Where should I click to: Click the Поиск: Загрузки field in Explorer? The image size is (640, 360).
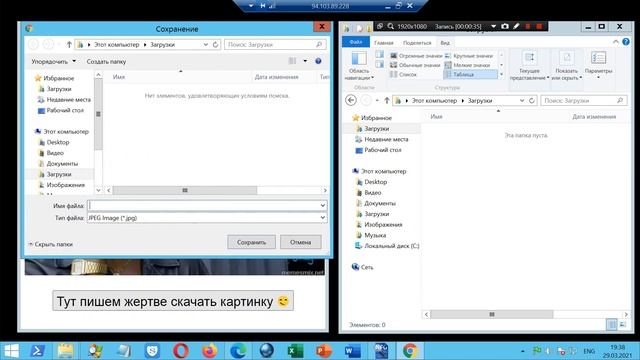tap(584, 100)
